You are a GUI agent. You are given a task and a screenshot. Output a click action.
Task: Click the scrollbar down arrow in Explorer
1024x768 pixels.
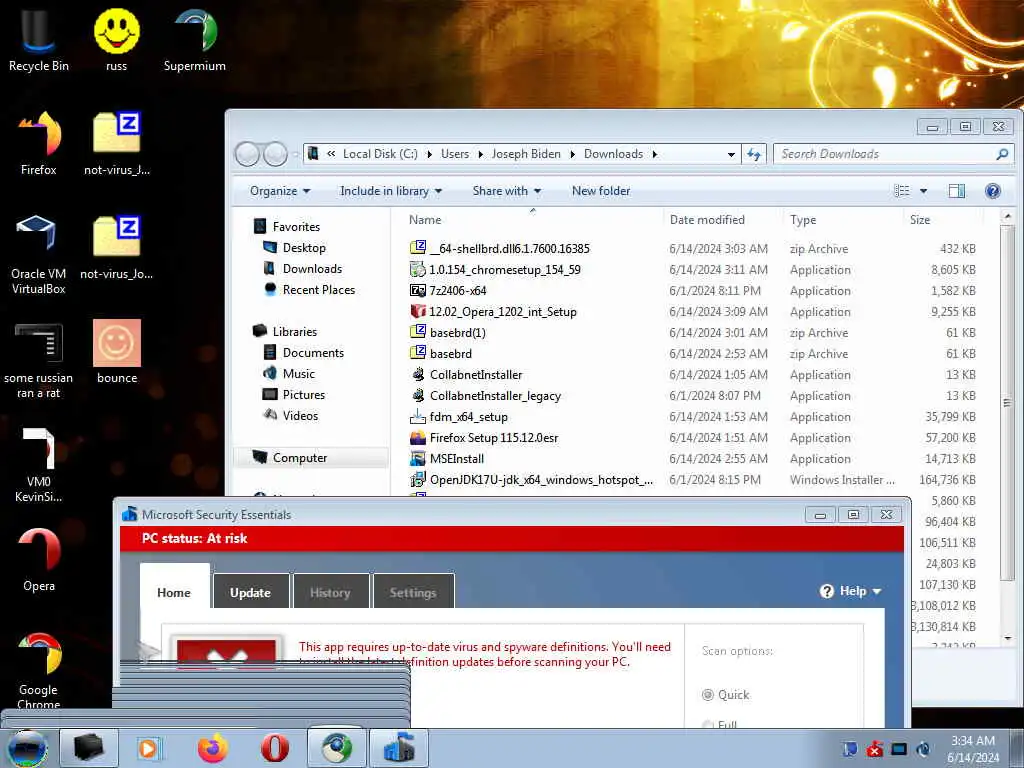1008,638
